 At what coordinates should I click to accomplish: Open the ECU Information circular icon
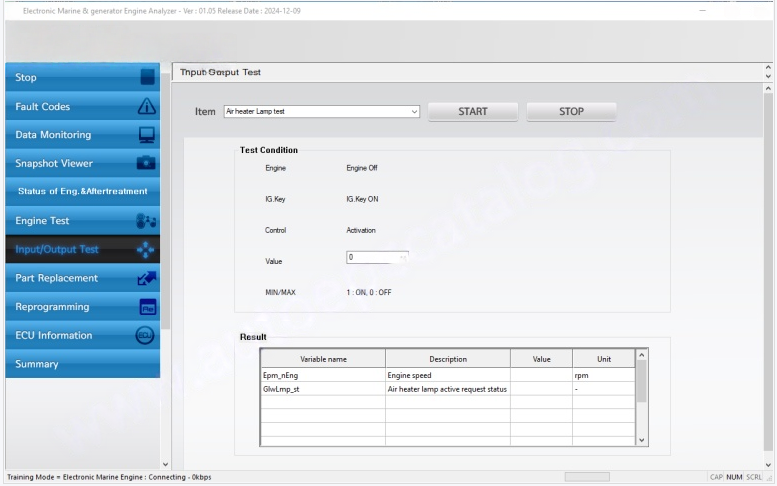[x=146, y=336]
